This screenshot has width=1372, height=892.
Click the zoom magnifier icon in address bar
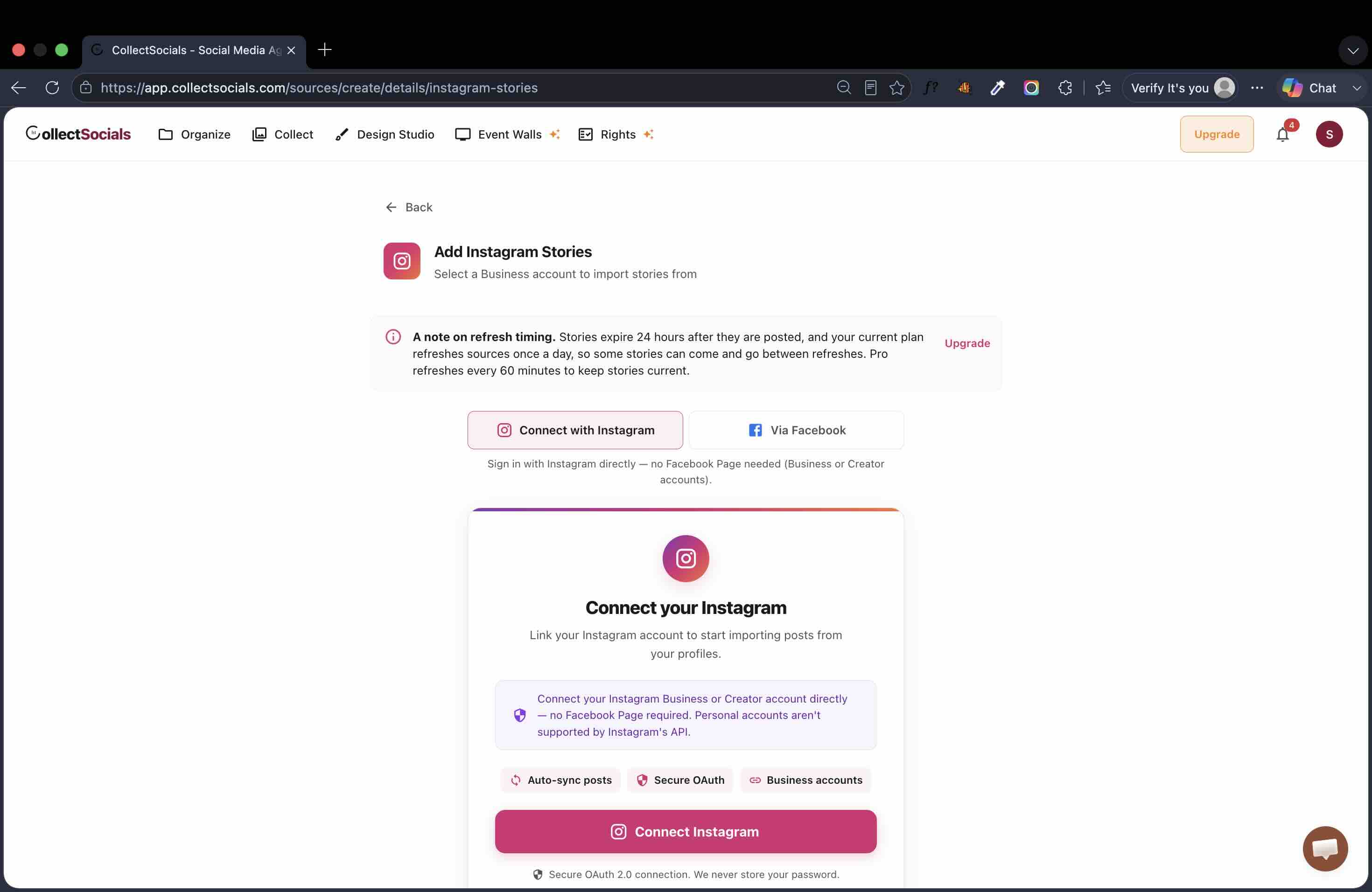click(x=843, y=88)
